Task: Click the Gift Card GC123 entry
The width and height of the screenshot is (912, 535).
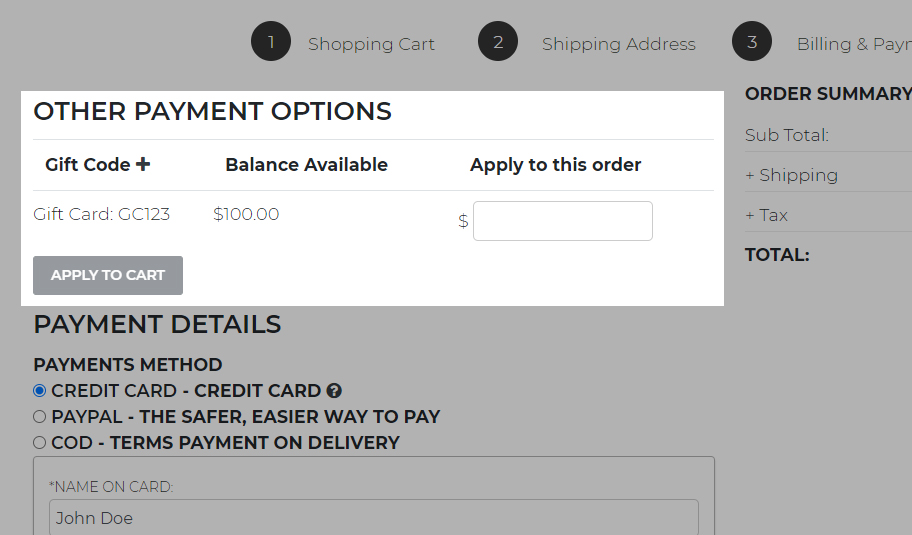Action: [101, 214]
